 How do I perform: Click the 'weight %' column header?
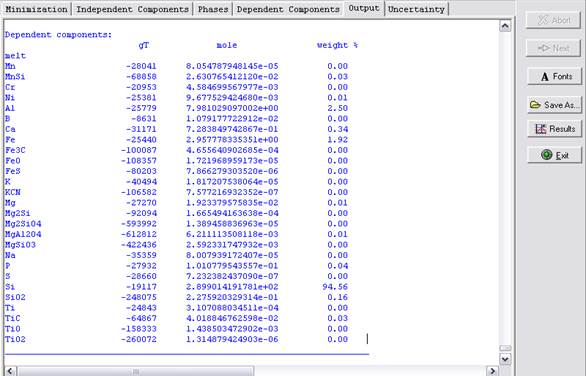(x=337, y=45)
